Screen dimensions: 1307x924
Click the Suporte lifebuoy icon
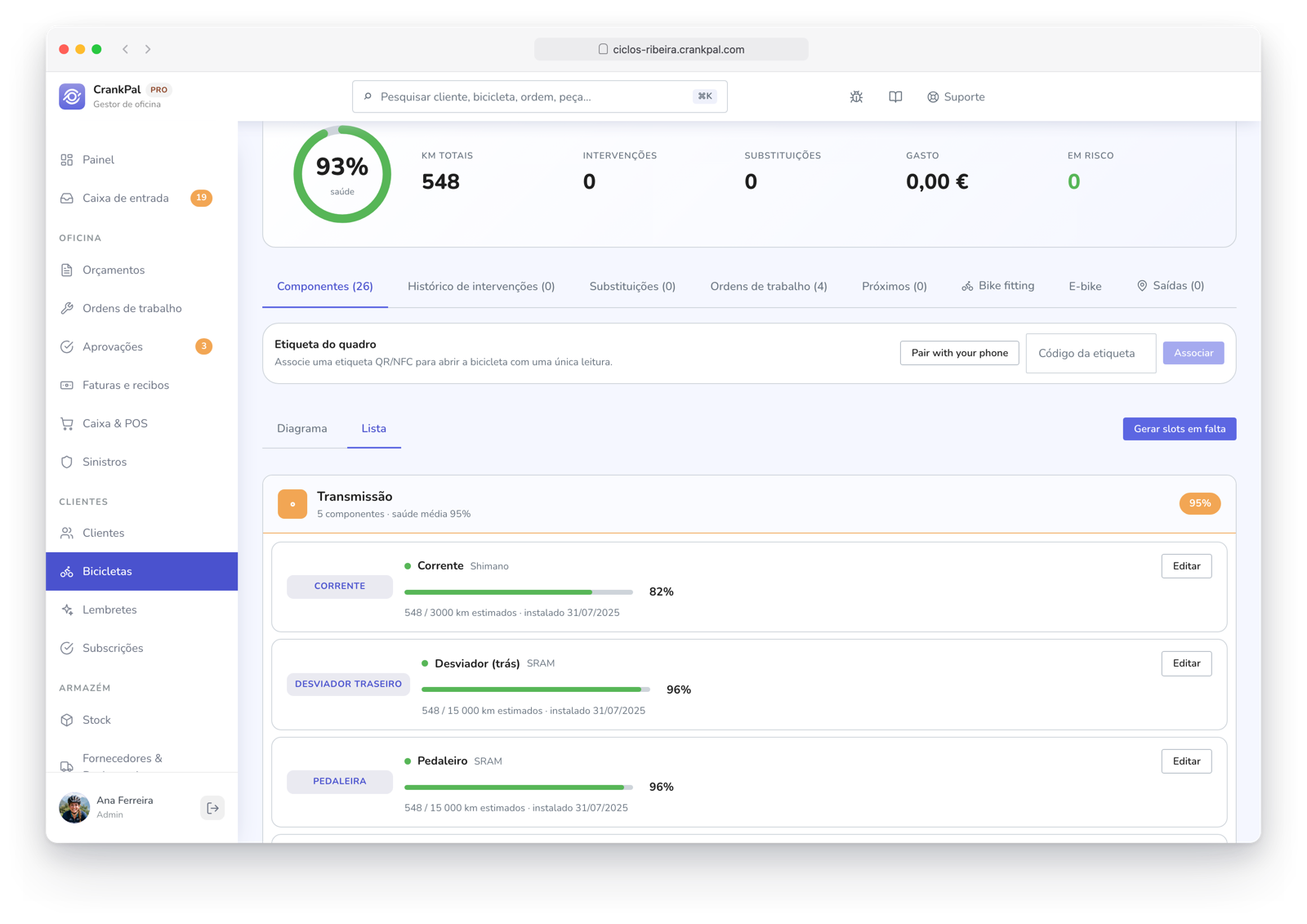tap(933, 97)
